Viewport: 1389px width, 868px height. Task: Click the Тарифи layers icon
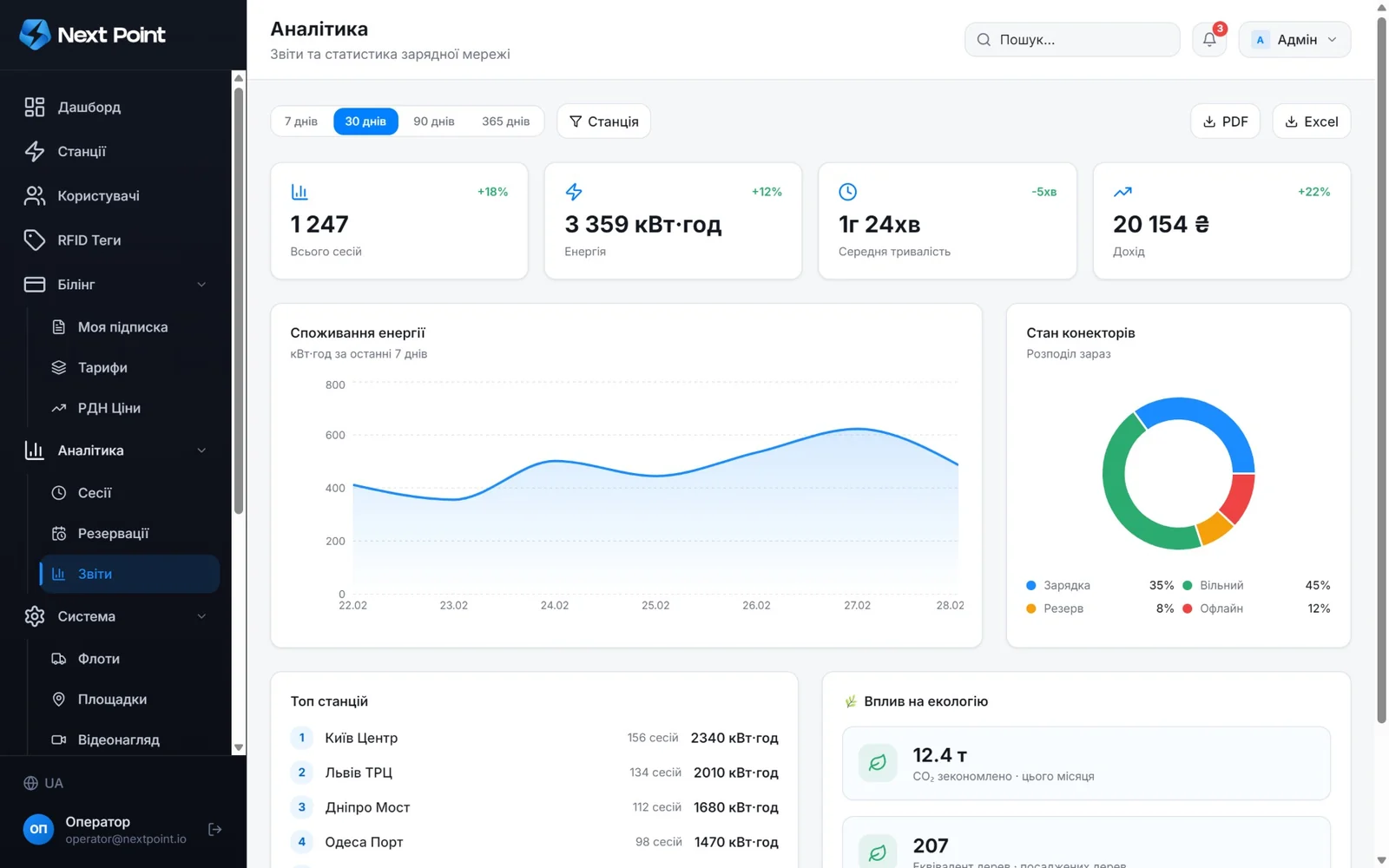point(59,367)
